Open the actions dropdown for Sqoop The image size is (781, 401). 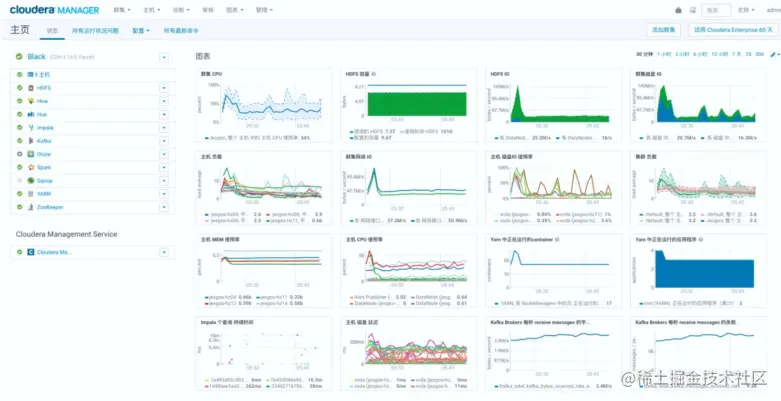164,181
